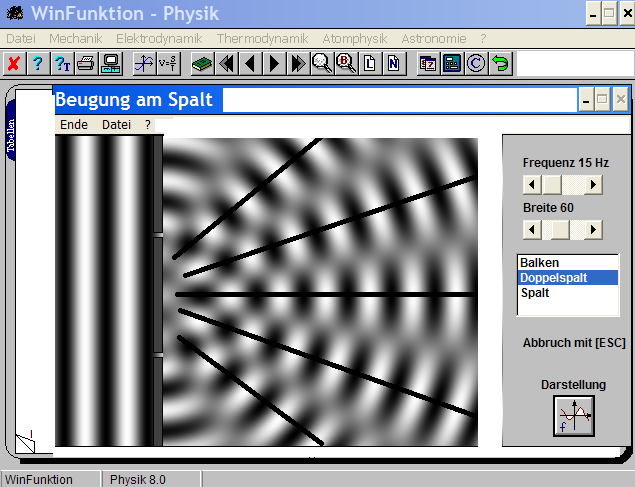Click the Tabellen vertical side tab
Viewport: 635px width, 487px height.
coord(11,130)
